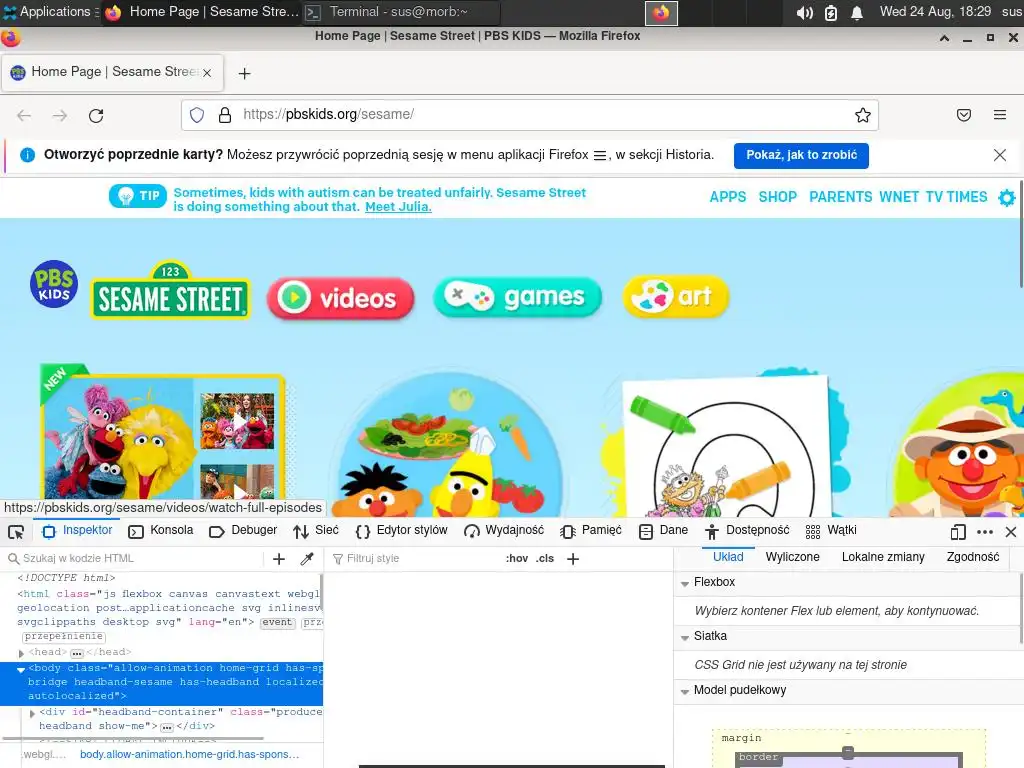Click the games button
Screen dimensions: 1024x768
pos(517,297)
